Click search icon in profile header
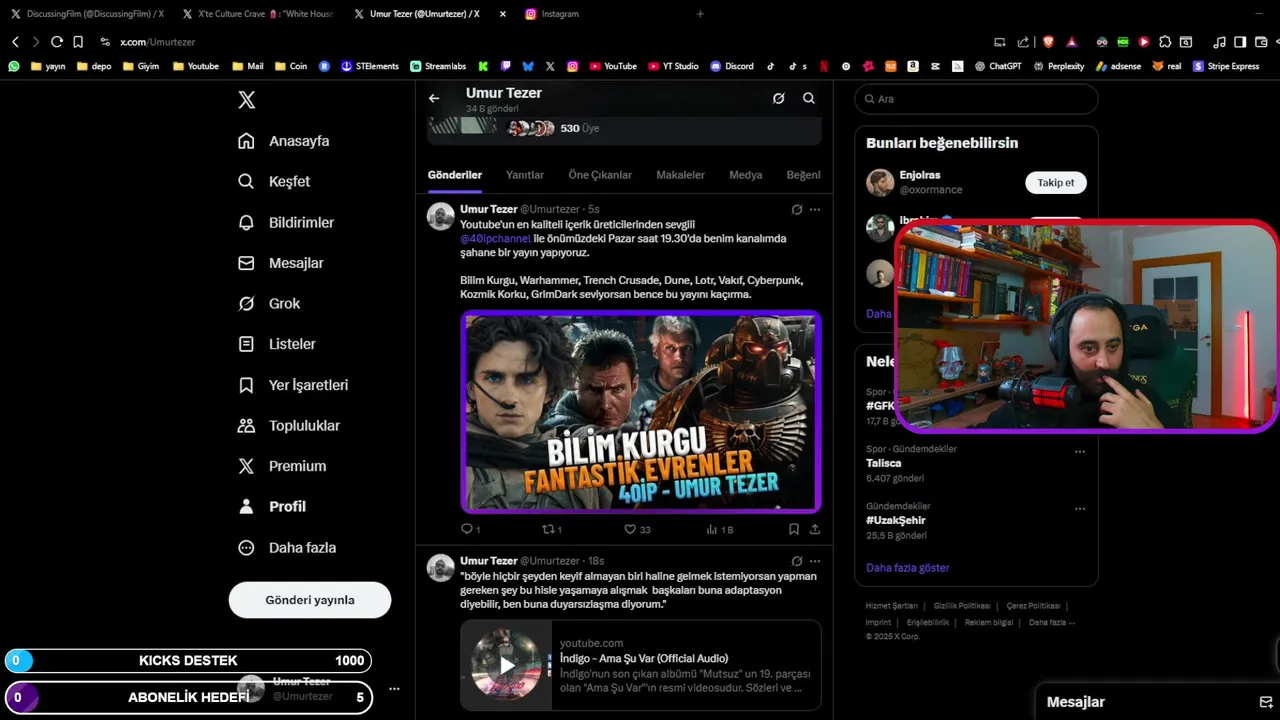The image size is (1280, 720). [x=808, y=98]
